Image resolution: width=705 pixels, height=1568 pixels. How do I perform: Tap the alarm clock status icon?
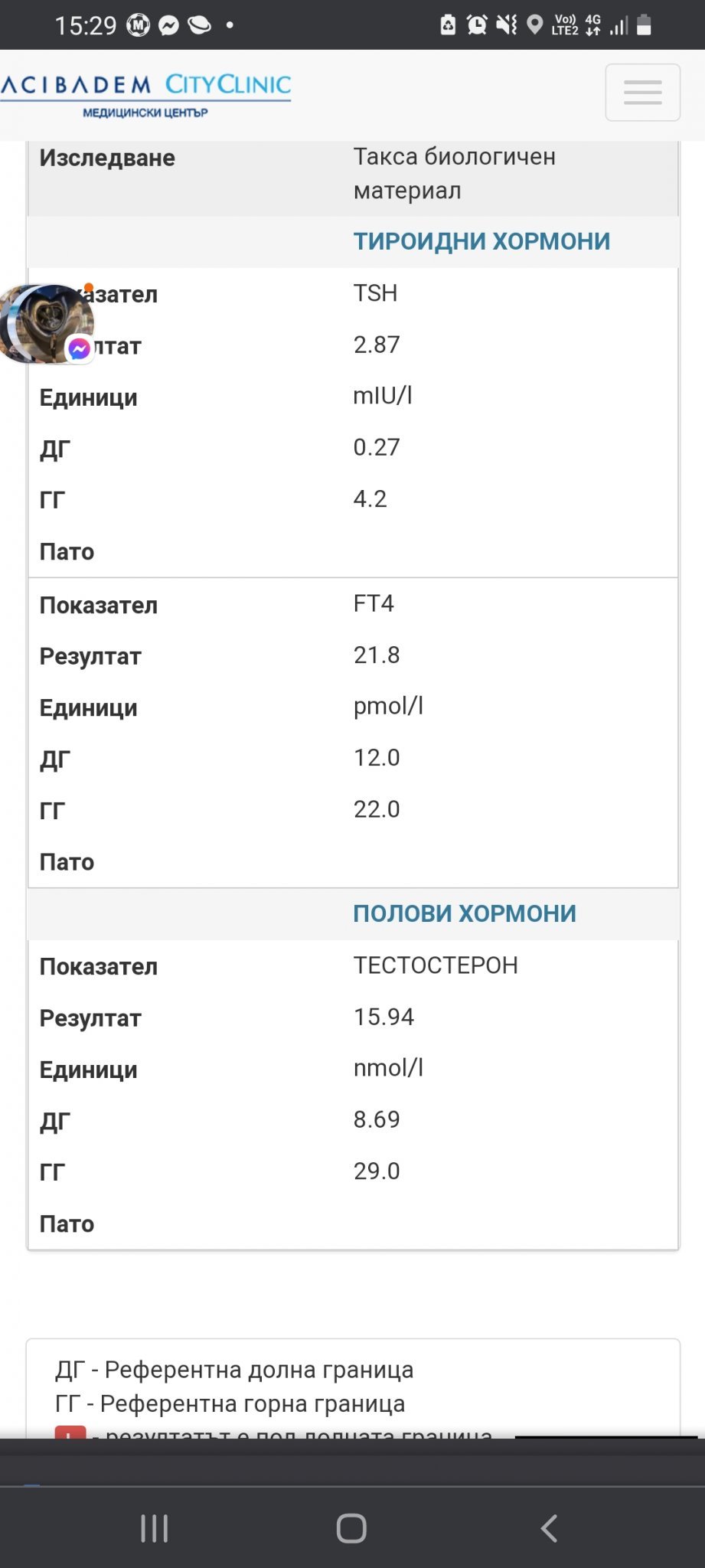point(477,25)
